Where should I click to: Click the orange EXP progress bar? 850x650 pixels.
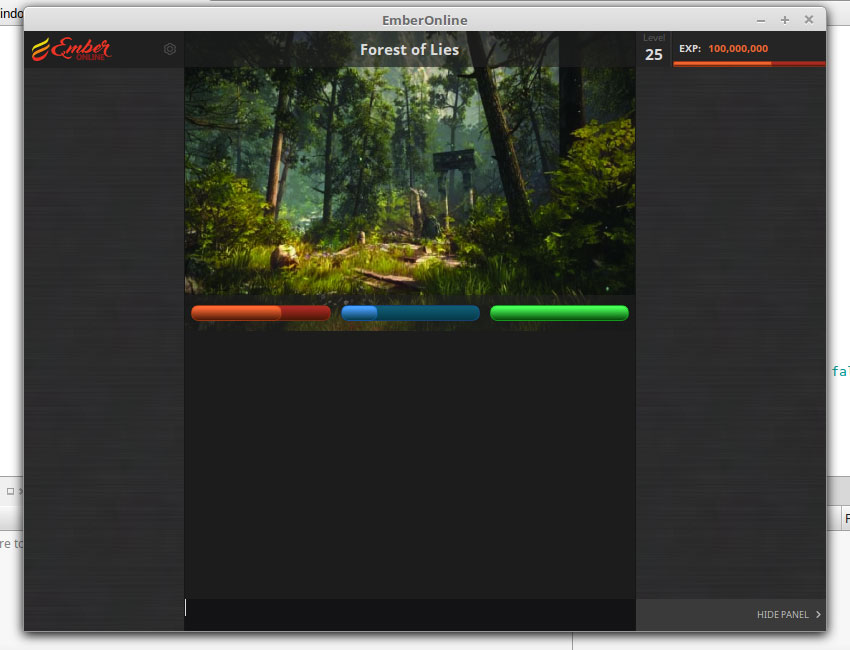(x=748, y=63)
